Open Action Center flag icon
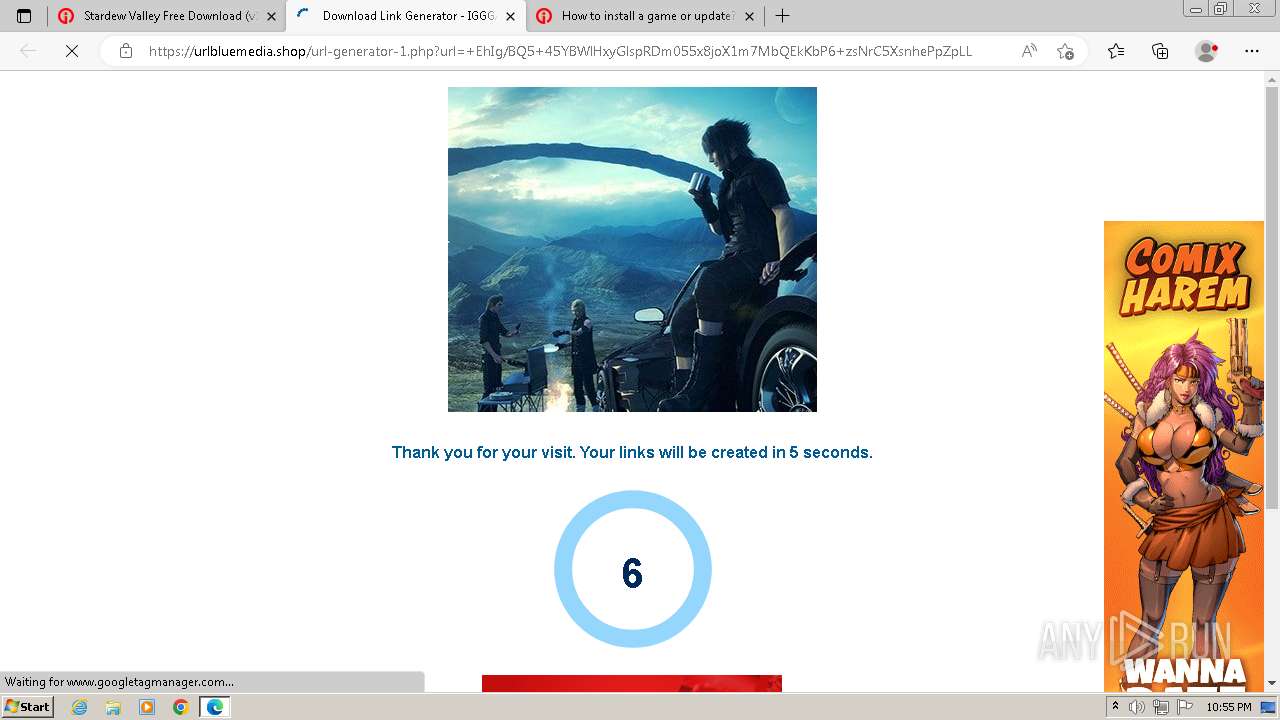The height and width of the screenshot is (720, 1280). tap(1184, 707)
